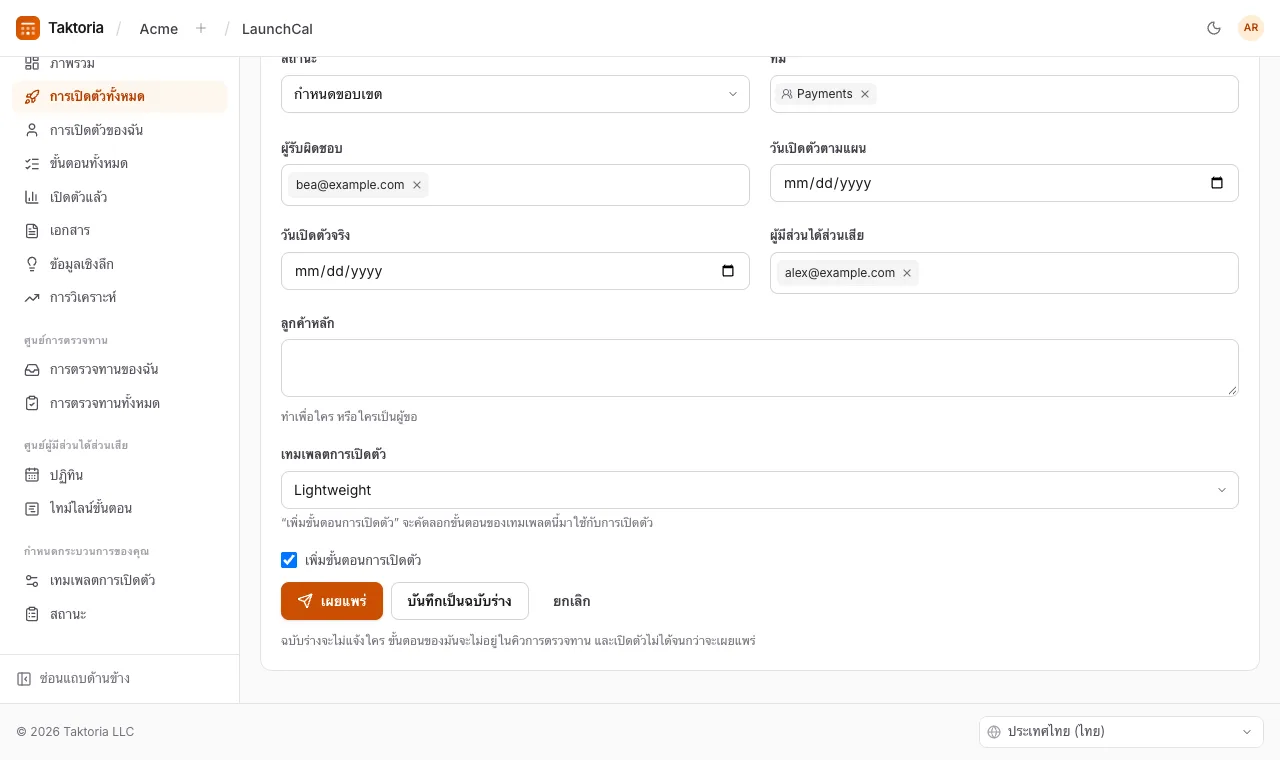Open การวิเคราะห์ page
The width and height of the screenshot is (1280, 760).
(x=120, y=297)
